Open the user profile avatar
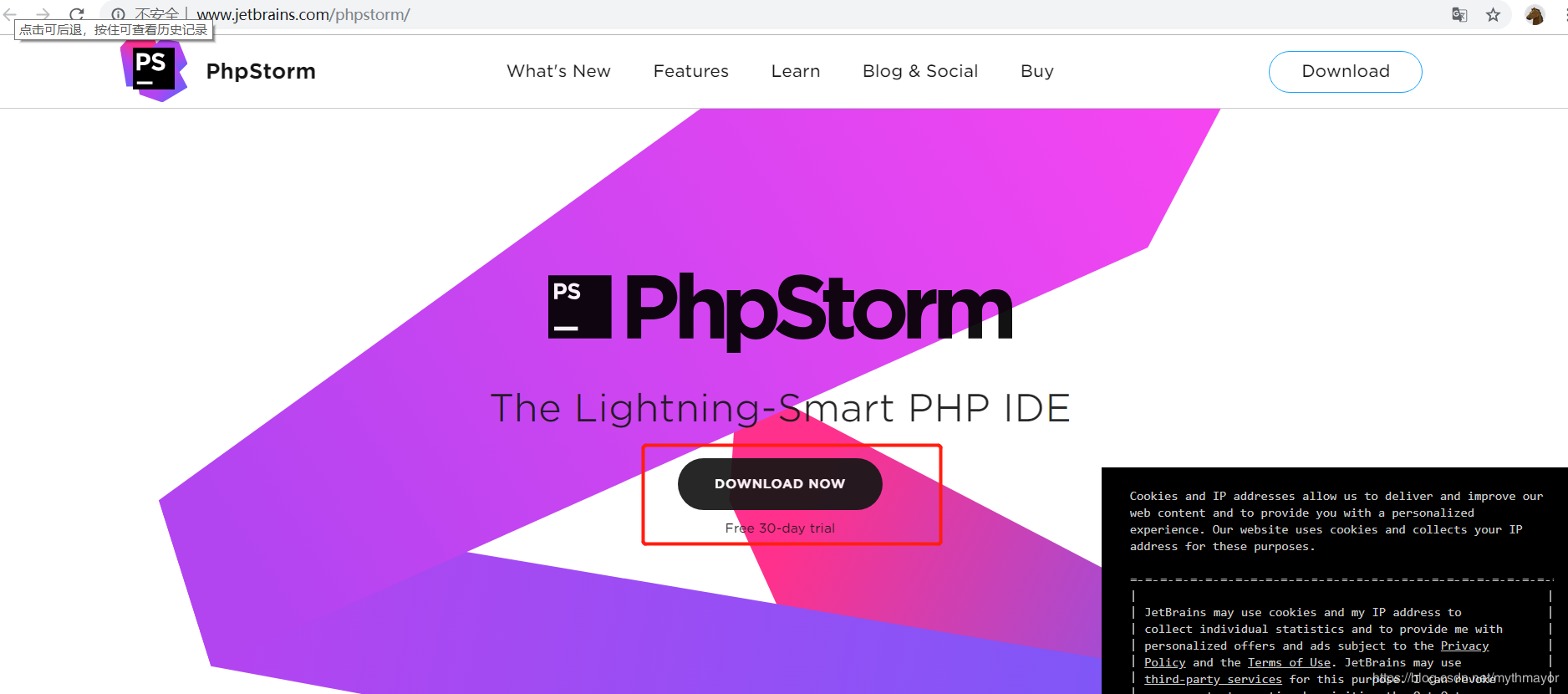Viewport: 1568px width, 694px height. 1535,14
